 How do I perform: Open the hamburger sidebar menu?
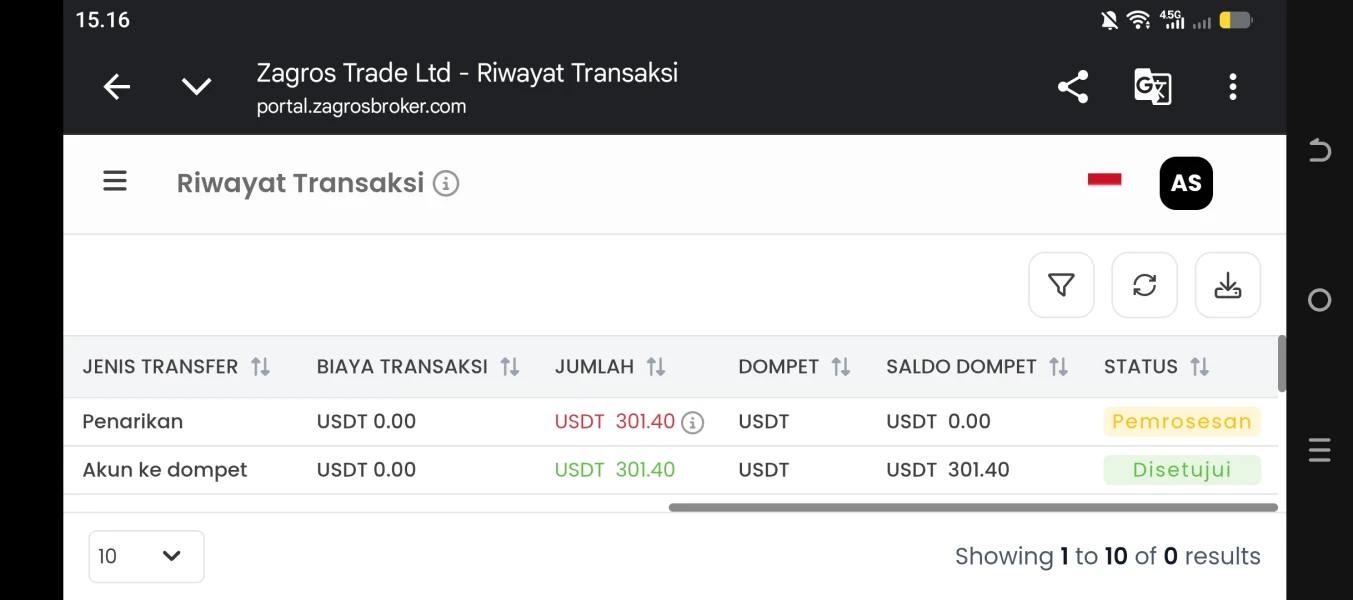coord(115,182)
